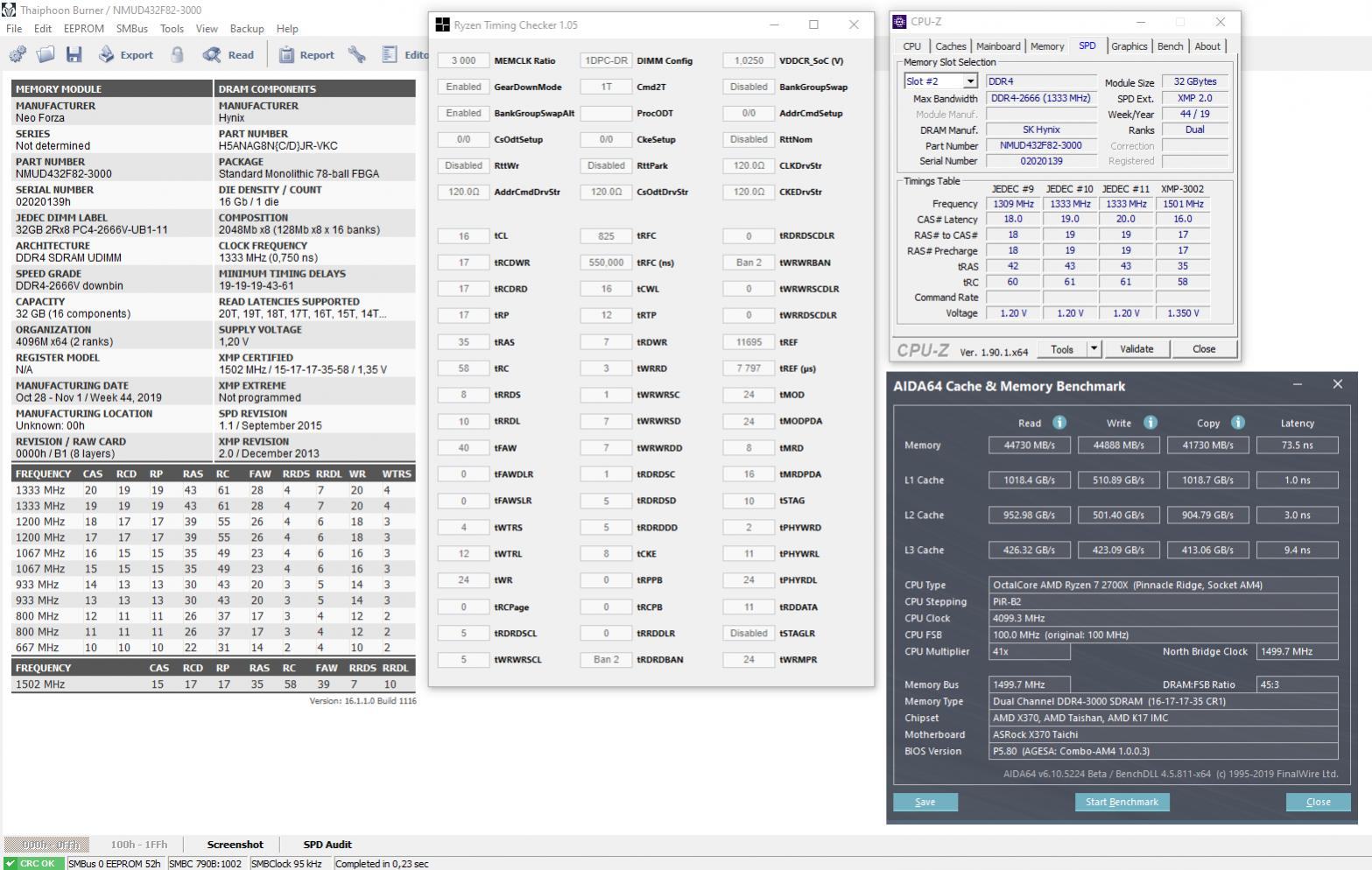The width and height of the screenshot is (1372, 870).
Task: Close the AIDA64 benchmark window
Action: [1337, 384]
